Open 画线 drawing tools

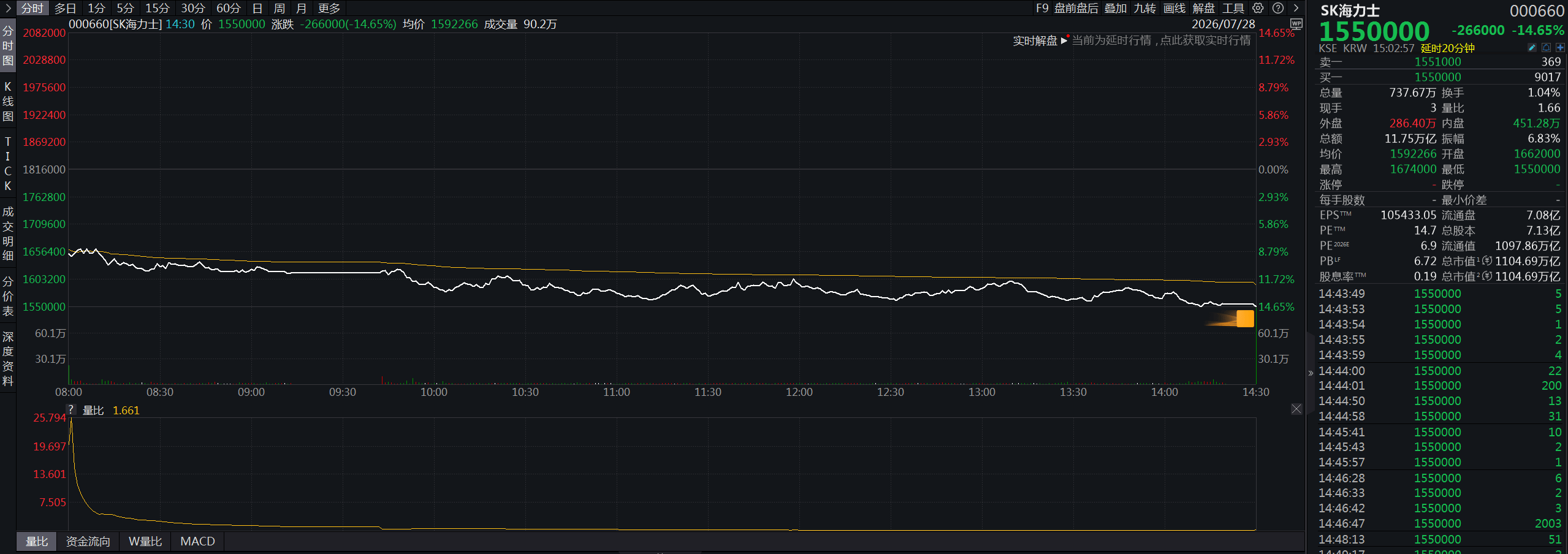(1174, 8)
